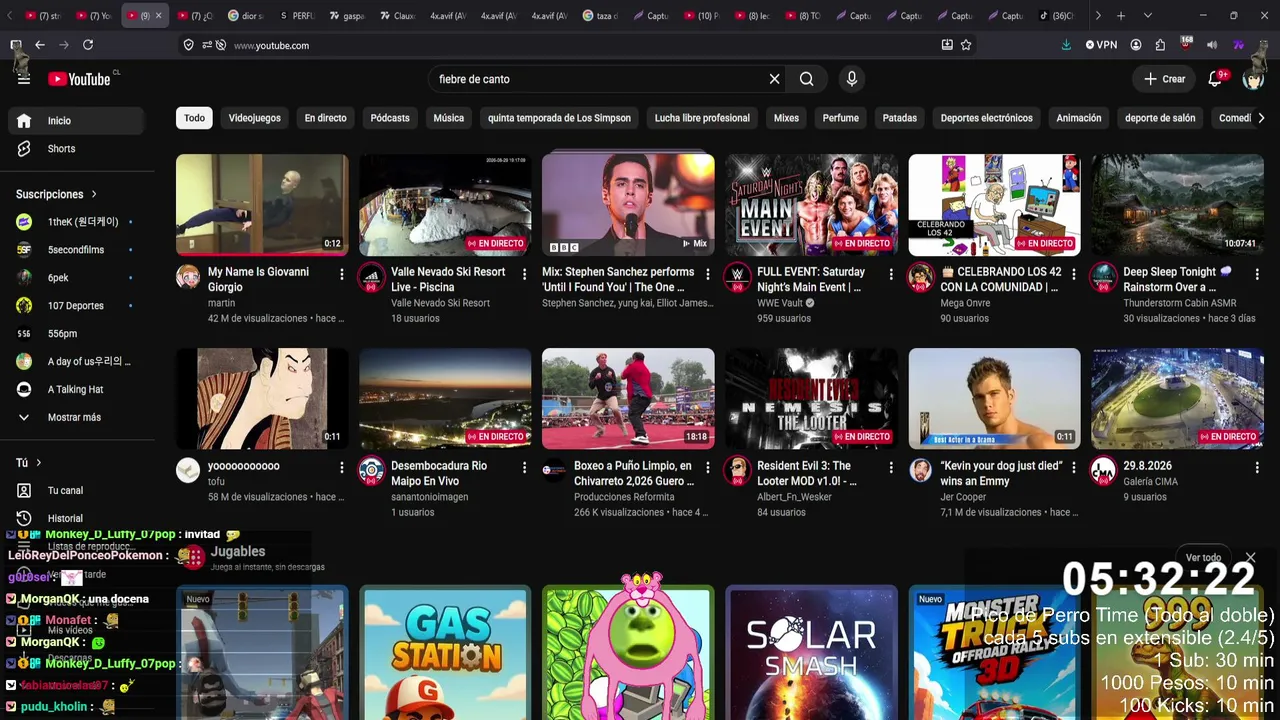Viewport: 1280px width, 720px height.
Task: Open the browser downloads arrow icon
Action: [1066, 45]
